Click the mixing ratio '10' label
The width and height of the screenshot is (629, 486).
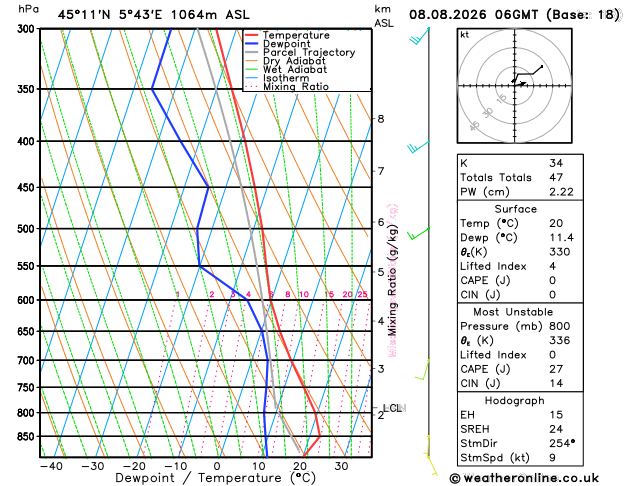(304, 294)
